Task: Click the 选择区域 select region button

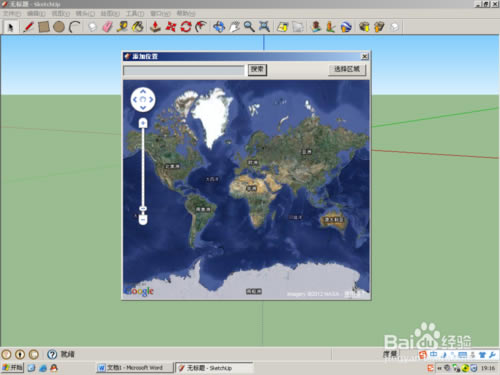Action: (x=347, y=69)
